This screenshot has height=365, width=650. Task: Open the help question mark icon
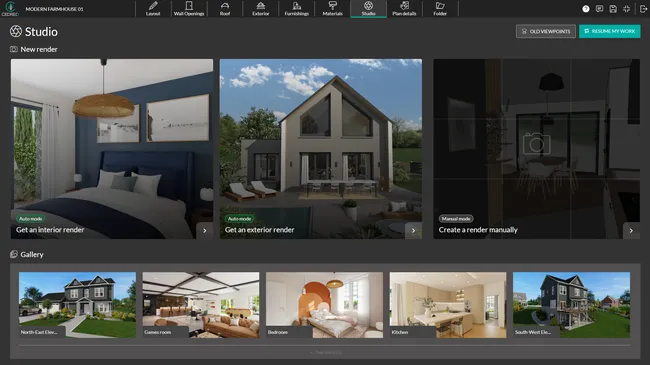pos(586,9)
